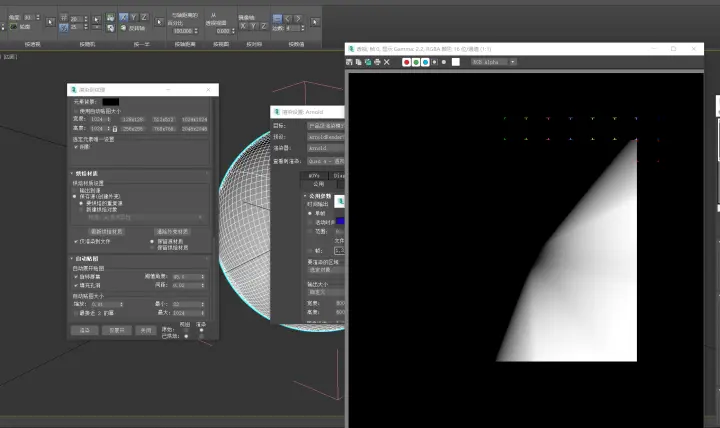Open the view to render Quad 4 dropdown
The width and height of the screenshot is (720, 428).
click(326, 161)
